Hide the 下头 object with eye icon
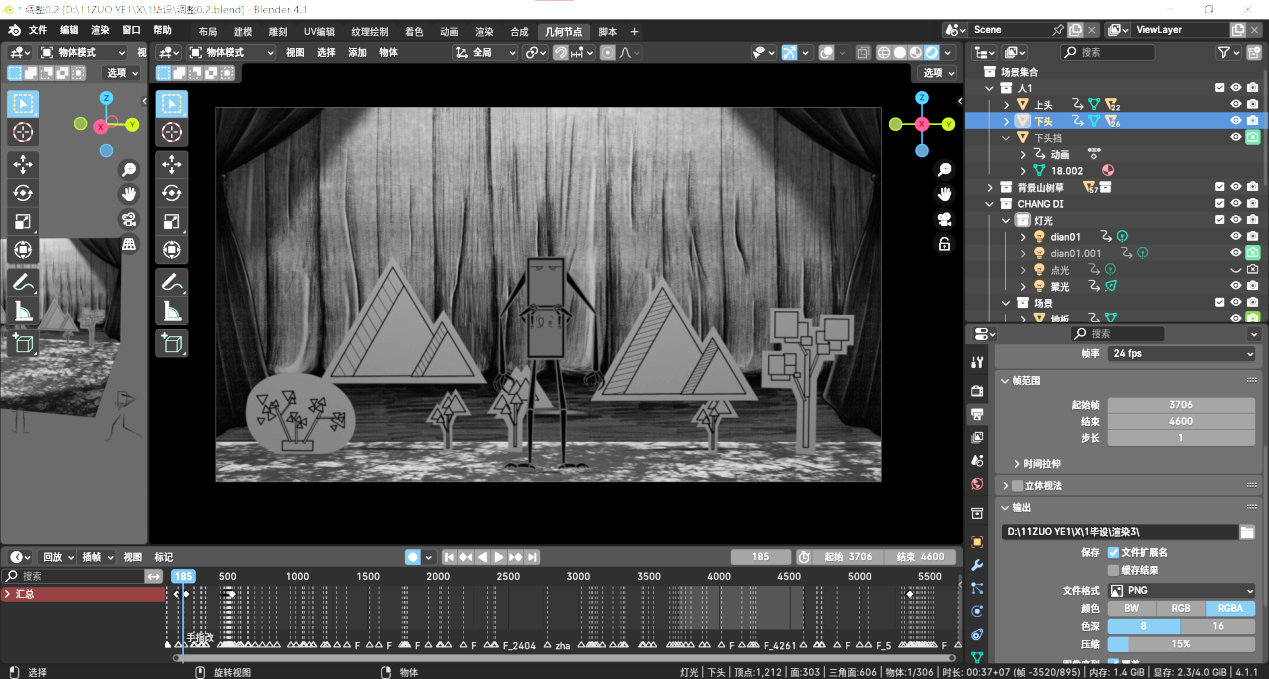The width and height of the screenshot is (1269, 679). click(1236, 120)
